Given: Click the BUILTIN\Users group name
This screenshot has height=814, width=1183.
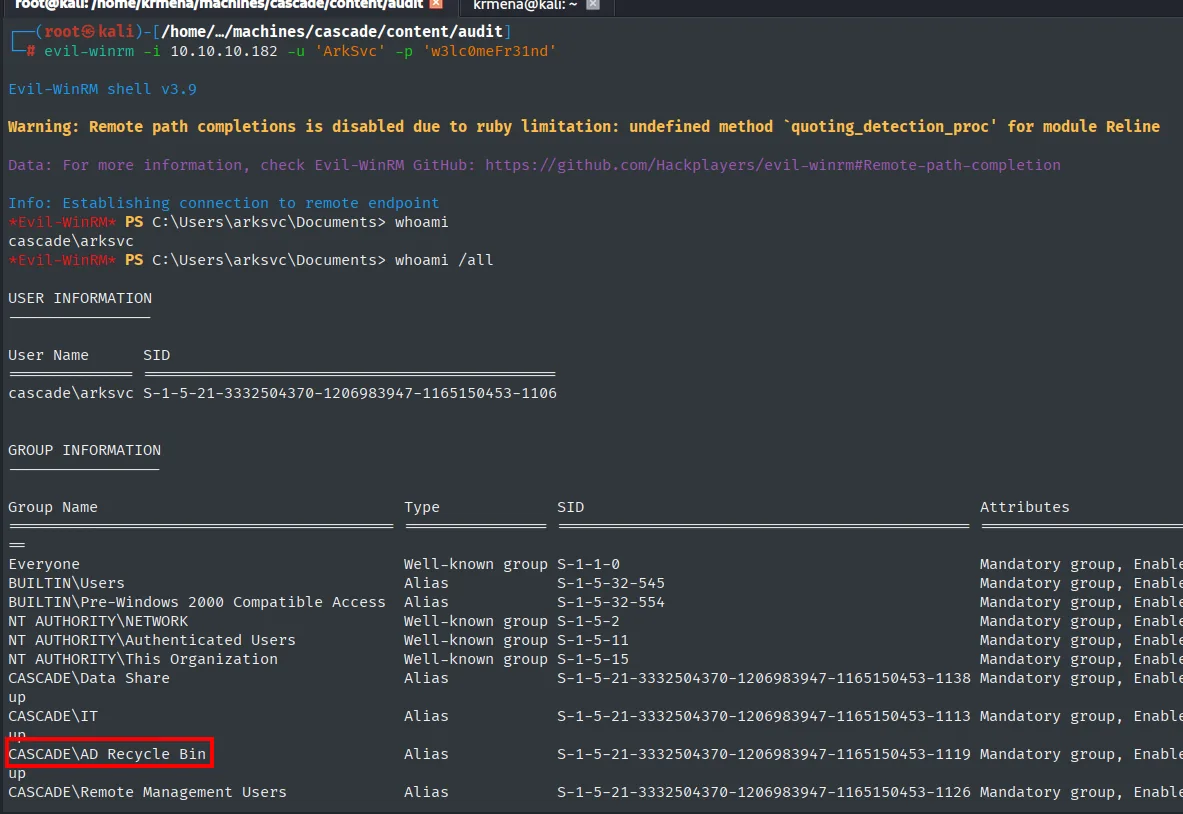Looking at the screenshot, I should click(66, 582).
